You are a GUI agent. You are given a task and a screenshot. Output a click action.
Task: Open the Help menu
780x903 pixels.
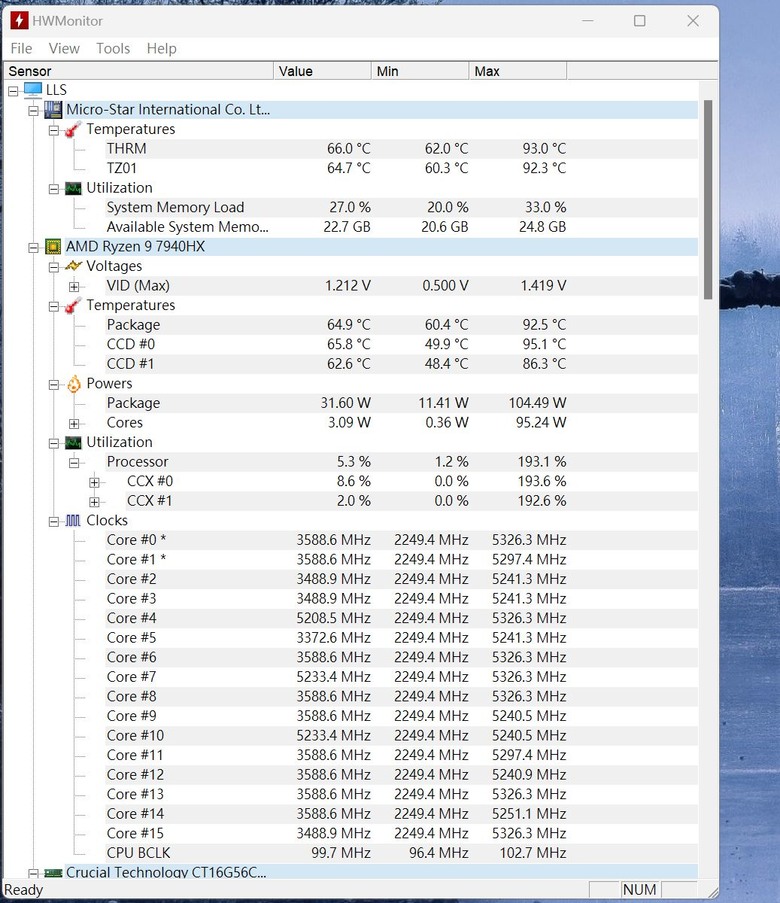point(161,48)
